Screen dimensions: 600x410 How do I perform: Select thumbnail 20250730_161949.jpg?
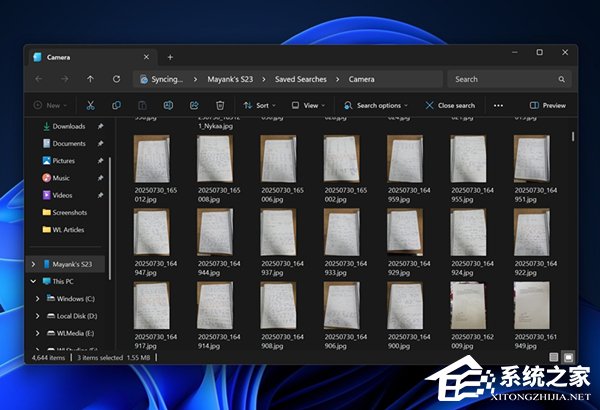click(x=532, y=305)
